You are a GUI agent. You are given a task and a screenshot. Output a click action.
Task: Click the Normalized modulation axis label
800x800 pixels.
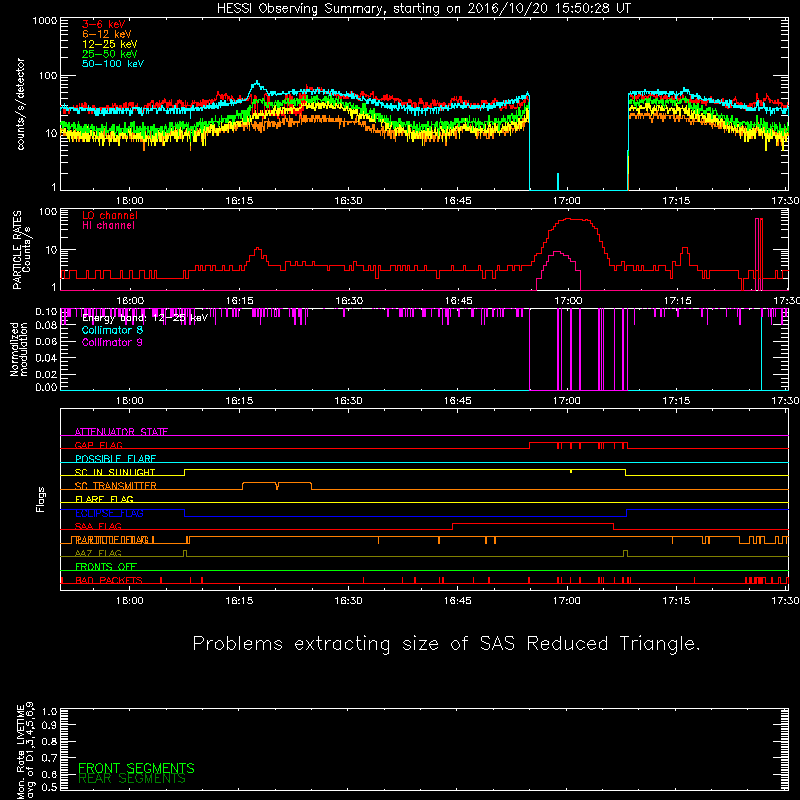click(19, 349)
